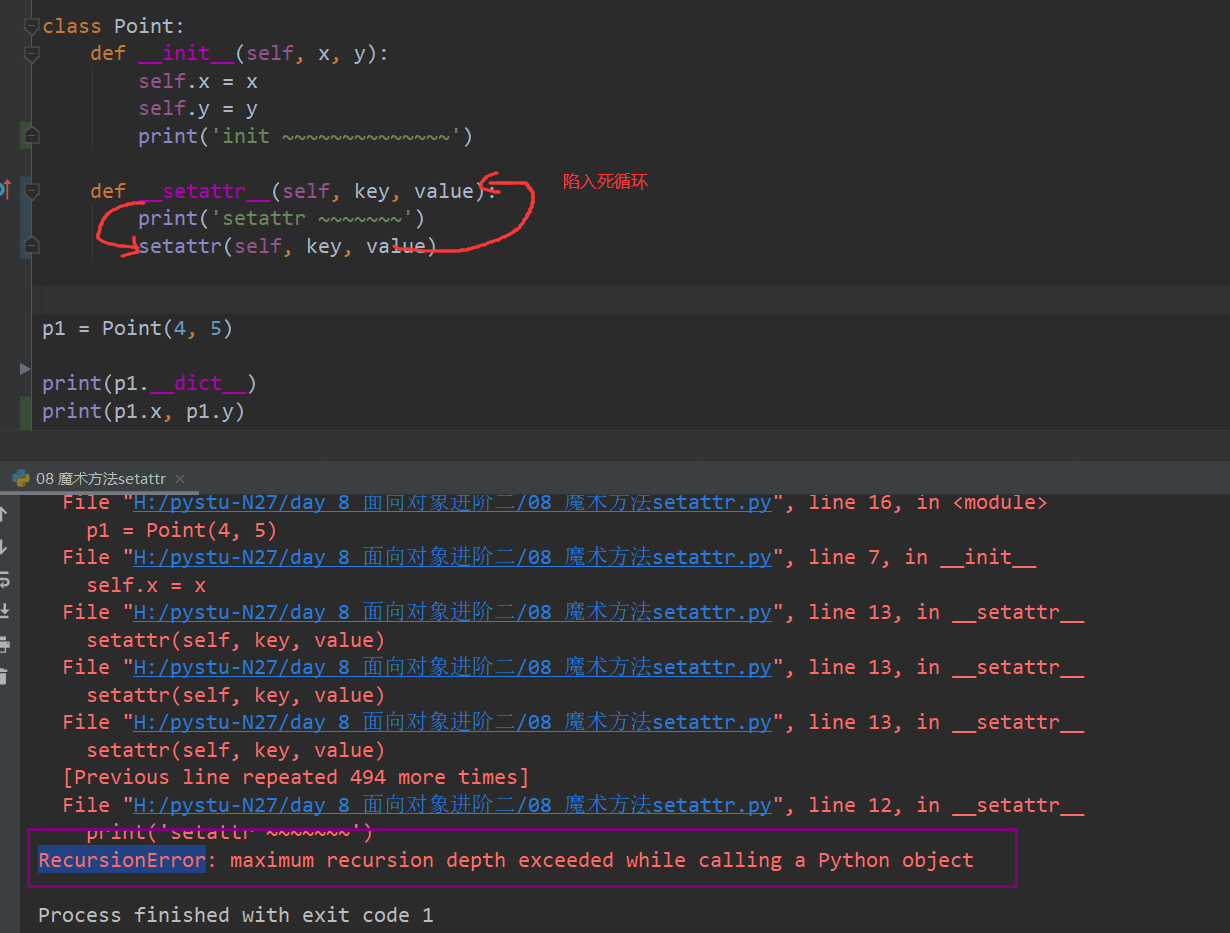The image size is (1230, 933).
Task: Toggle soft-wrap in the run console
Action: click(3, 579)
